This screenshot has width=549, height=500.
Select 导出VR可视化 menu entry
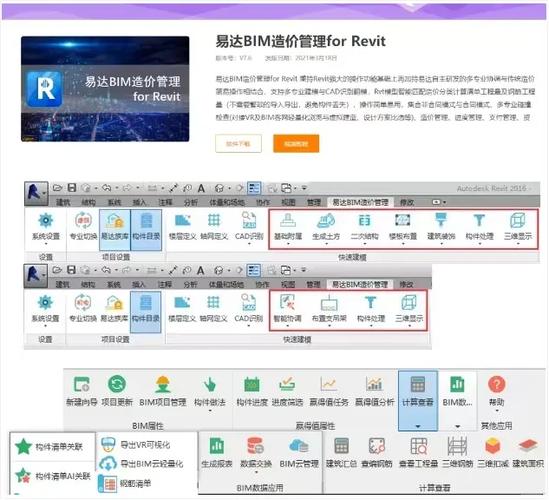click(135, 445)
